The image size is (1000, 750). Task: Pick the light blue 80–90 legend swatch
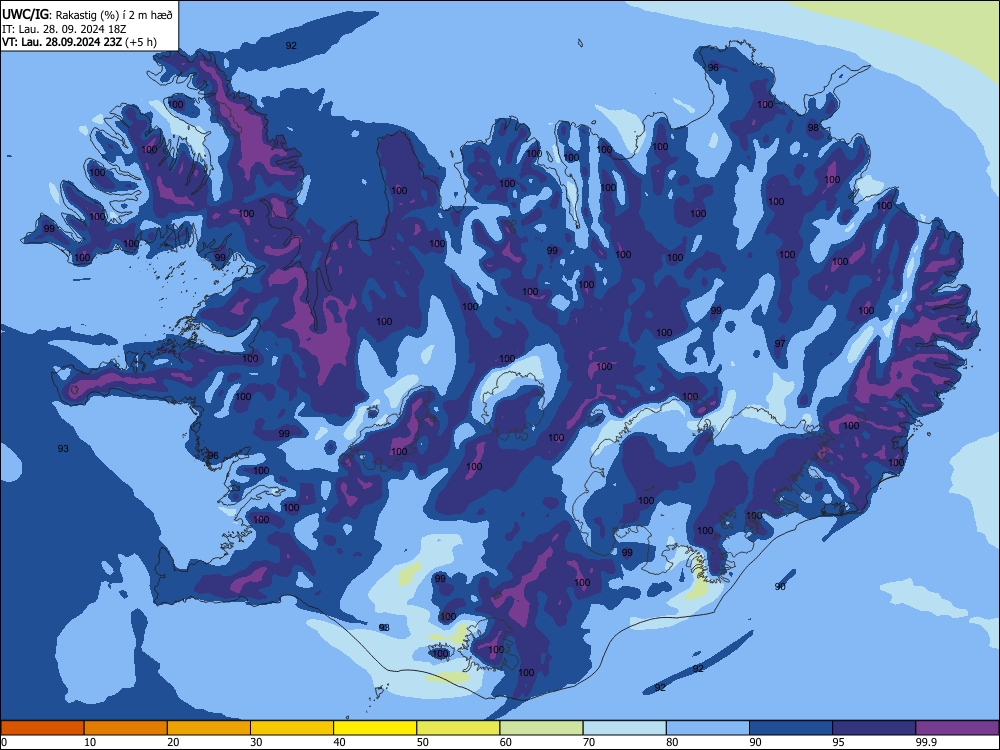pos(708,728)
